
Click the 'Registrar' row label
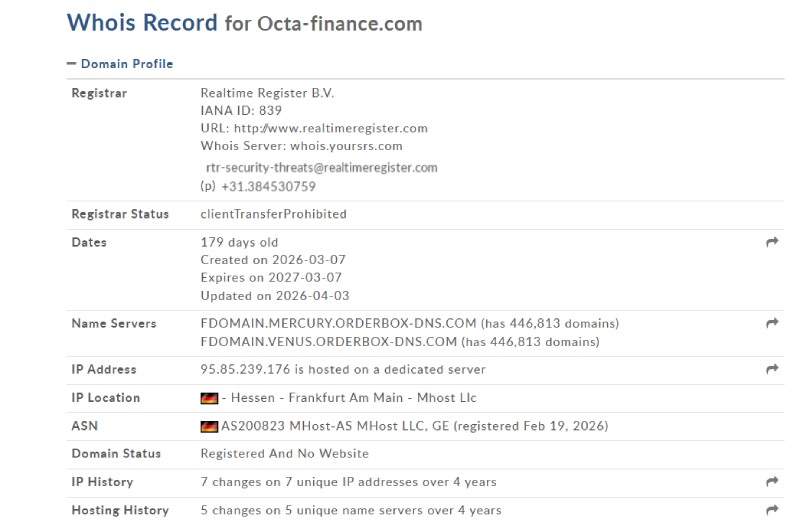pos(99,93)
